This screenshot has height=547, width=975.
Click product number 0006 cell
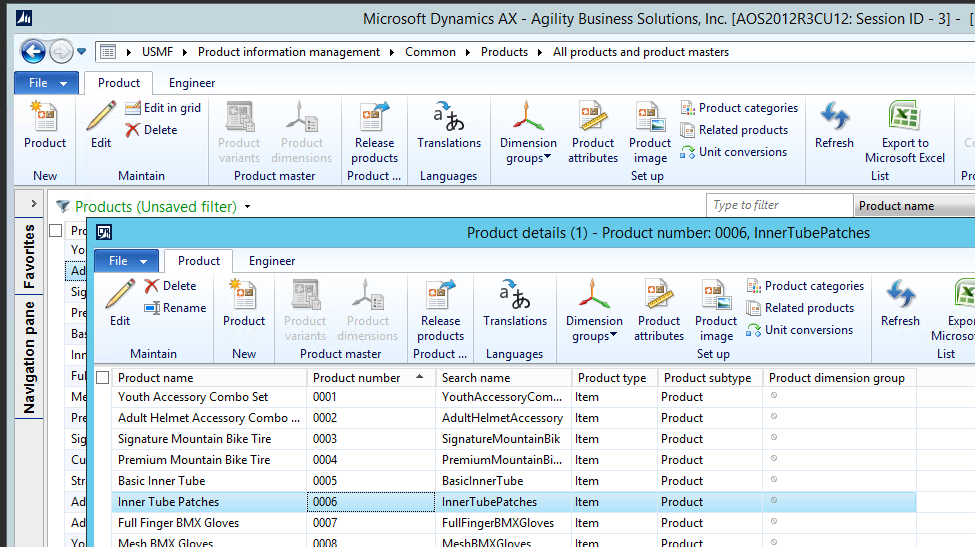pos(371,502)
